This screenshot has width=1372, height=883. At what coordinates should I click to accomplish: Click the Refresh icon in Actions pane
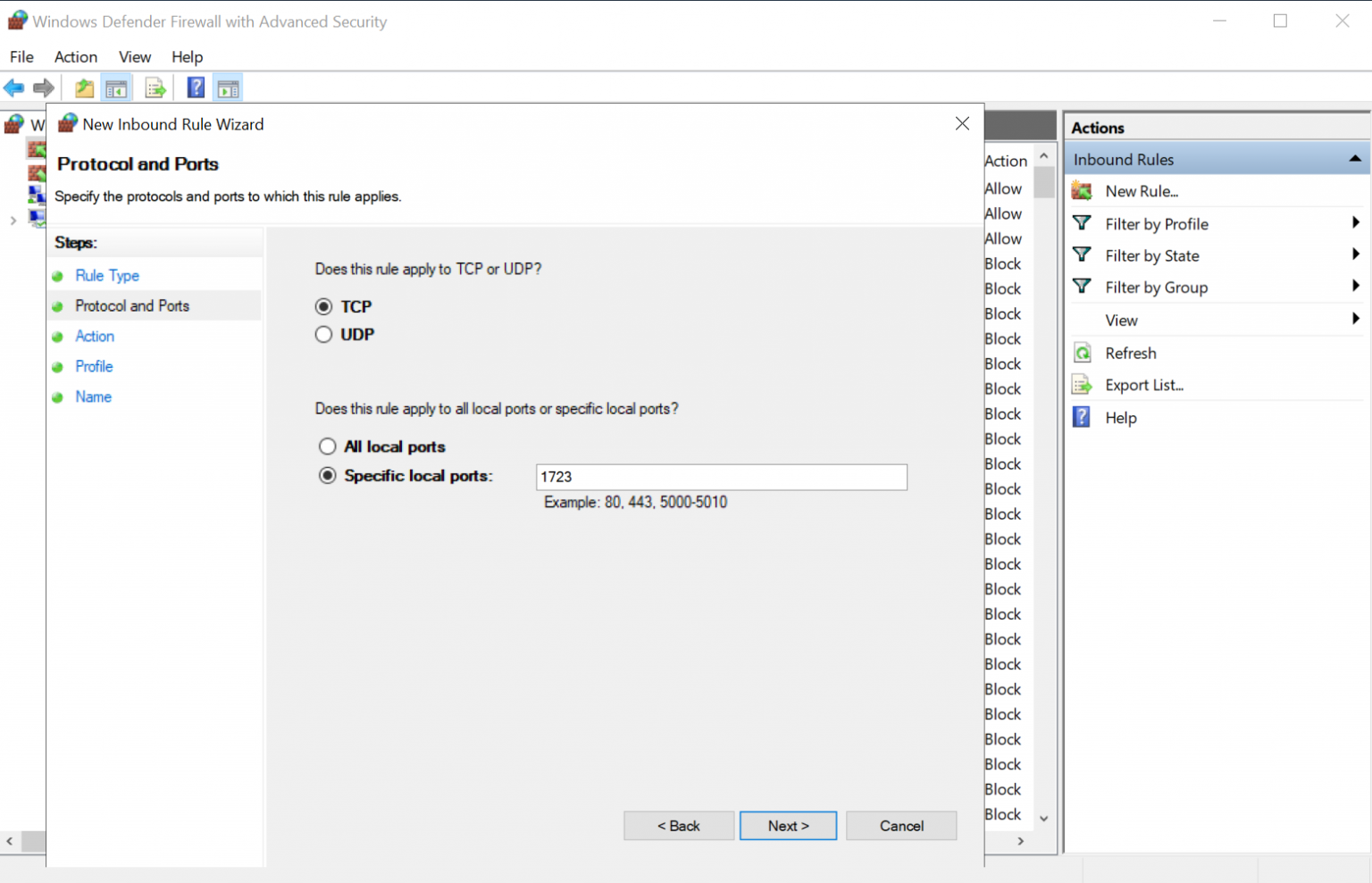point(1082,354)
